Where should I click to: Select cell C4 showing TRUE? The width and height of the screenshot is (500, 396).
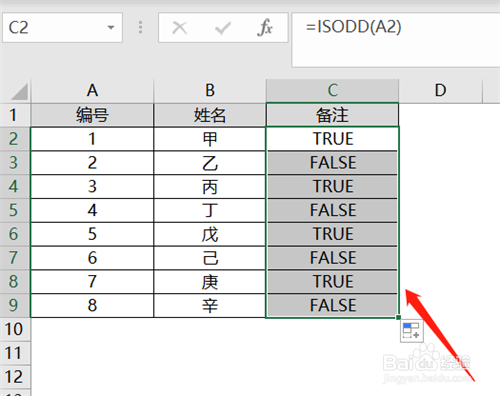[x=332, y=186]
